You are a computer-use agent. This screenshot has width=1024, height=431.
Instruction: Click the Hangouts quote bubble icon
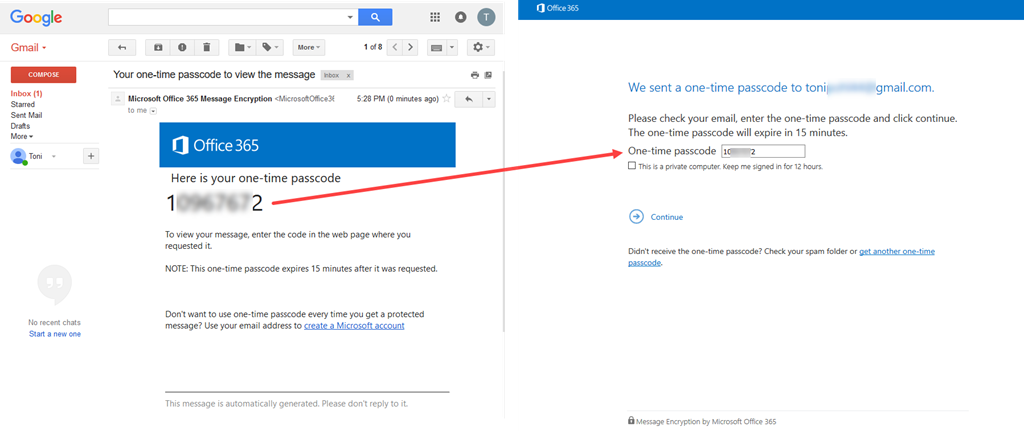55,285
